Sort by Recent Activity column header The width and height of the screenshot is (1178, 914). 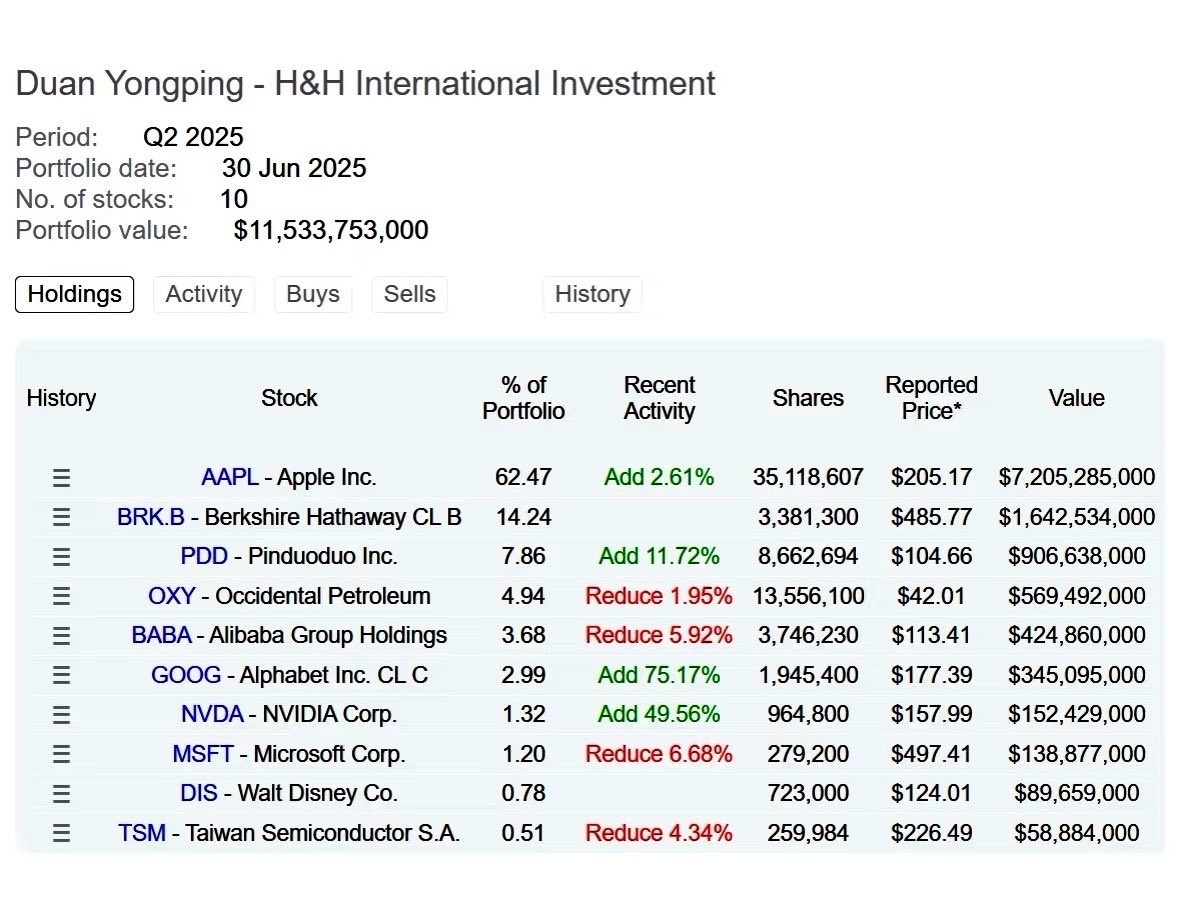(x=660, y=398)
